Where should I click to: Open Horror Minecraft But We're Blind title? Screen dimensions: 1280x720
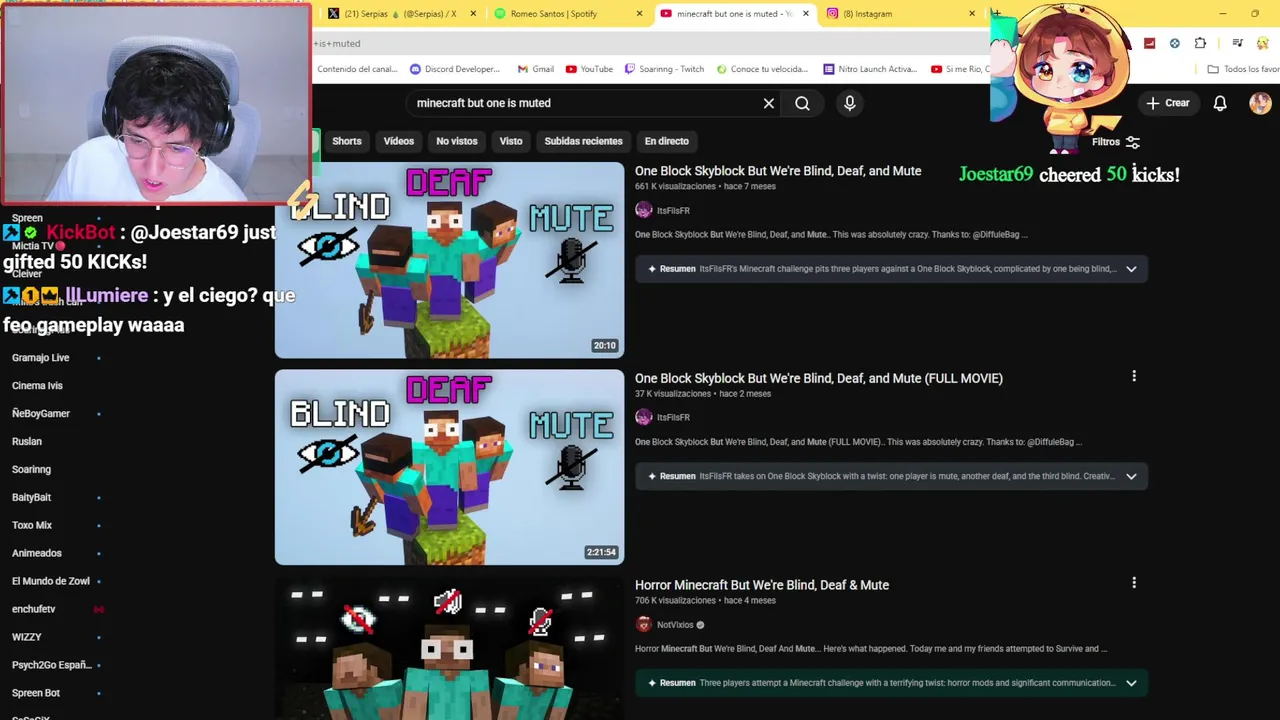(762, 585)
